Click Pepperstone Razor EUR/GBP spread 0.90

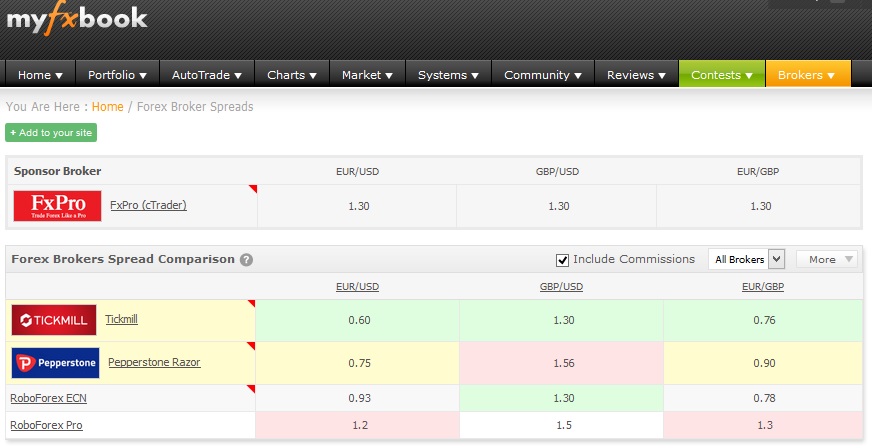point(764,363)
